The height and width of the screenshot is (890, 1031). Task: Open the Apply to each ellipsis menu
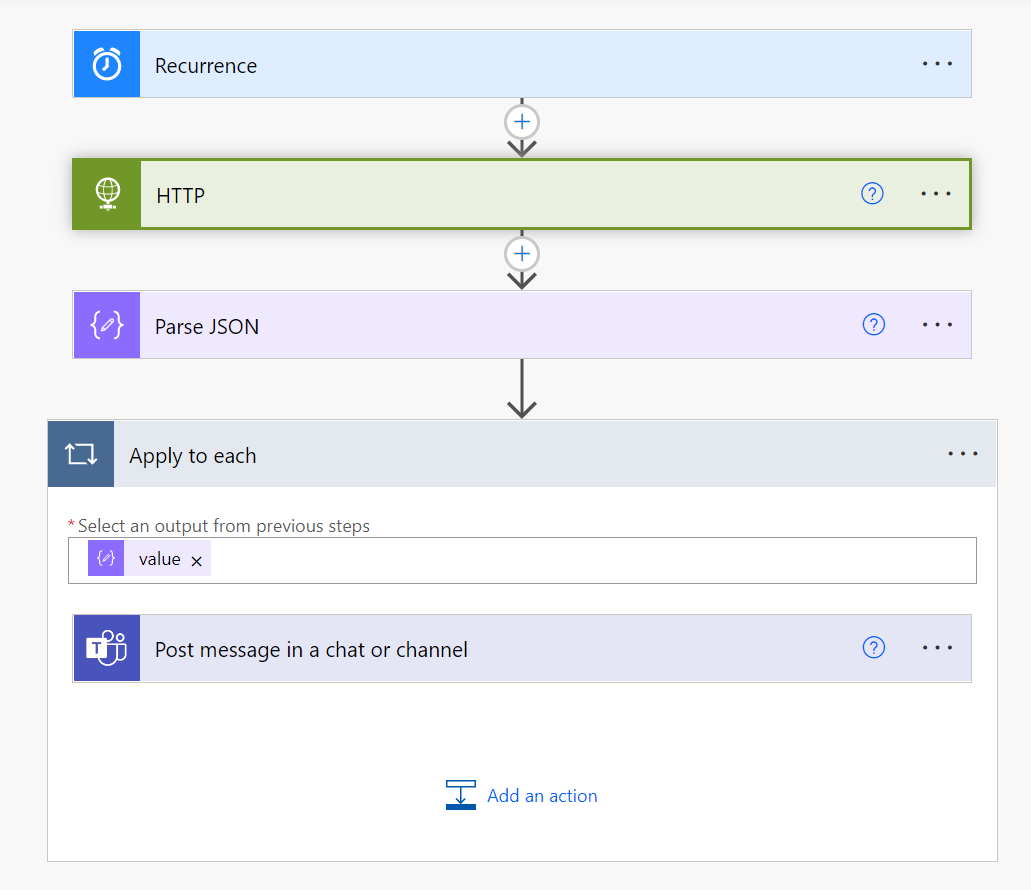coord(962,453)
